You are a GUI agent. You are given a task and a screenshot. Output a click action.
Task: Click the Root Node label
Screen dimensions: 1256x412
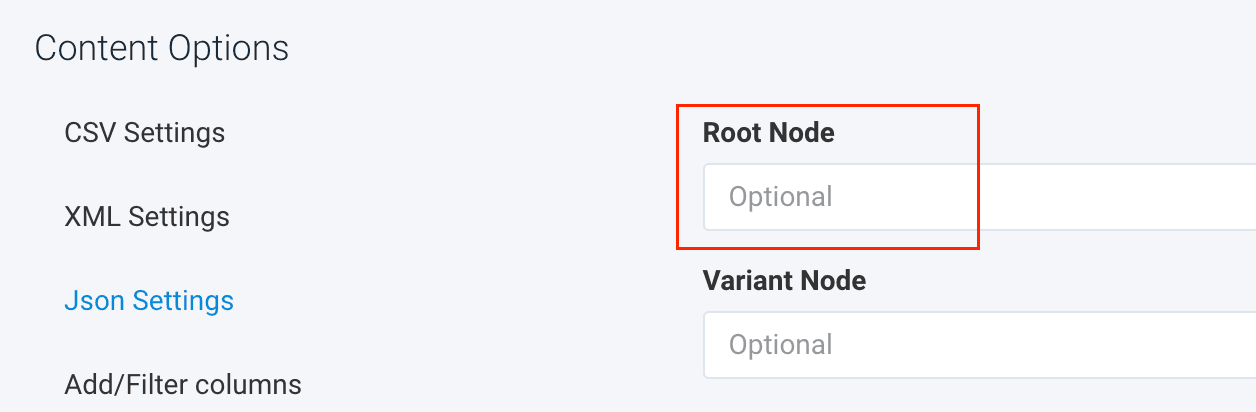(768, 132)
